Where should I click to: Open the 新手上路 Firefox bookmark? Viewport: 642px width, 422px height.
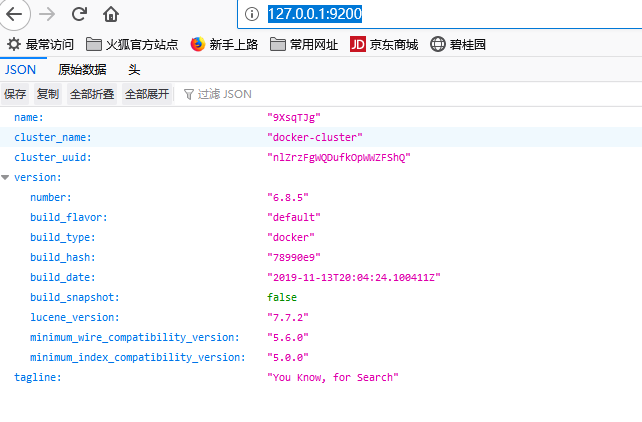point(224,44)
